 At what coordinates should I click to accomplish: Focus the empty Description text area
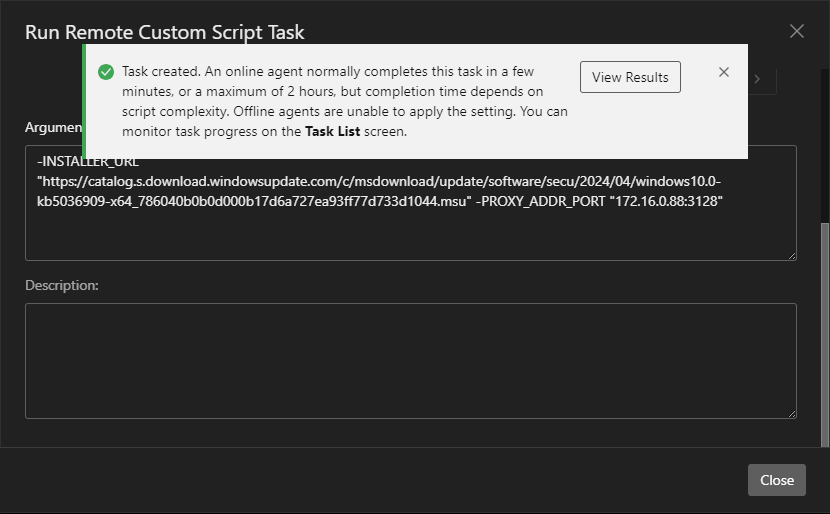click(x=410, y=360)
